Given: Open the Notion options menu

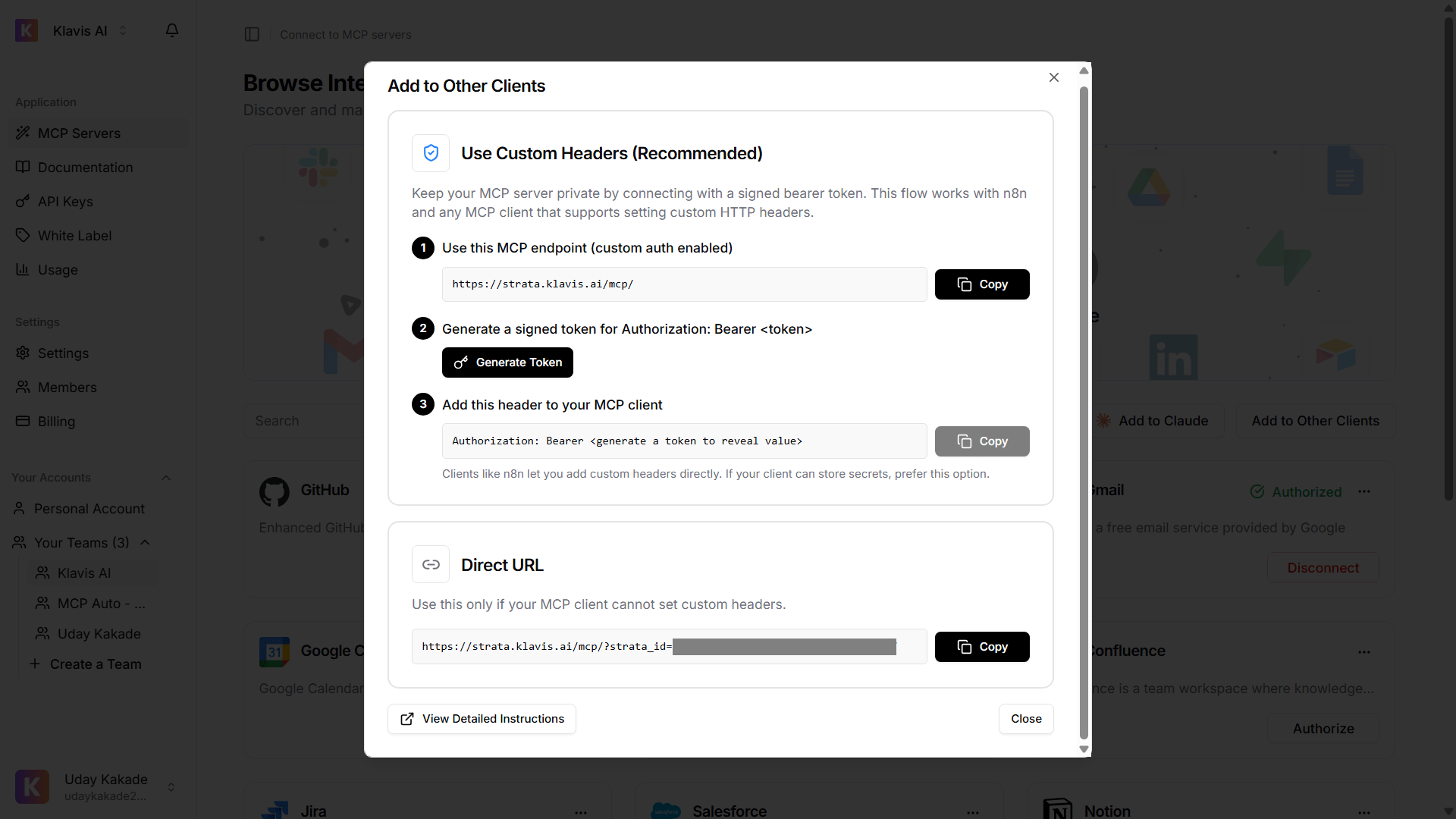Looking at the screenshot, I should [x=1365, y=812].
